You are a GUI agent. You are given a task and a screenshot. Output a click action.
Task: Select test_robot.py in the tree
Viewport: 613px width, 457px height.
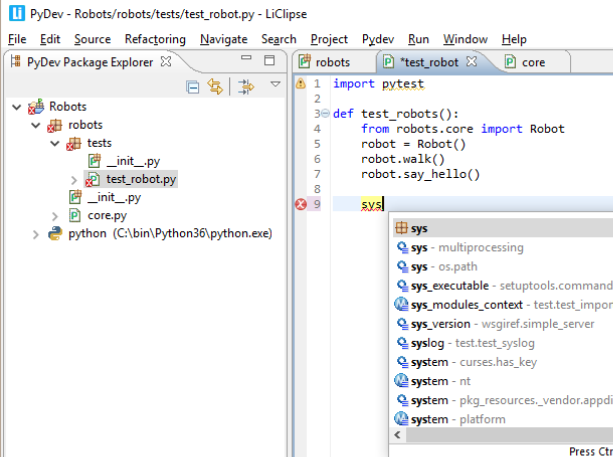pos(141,179)
